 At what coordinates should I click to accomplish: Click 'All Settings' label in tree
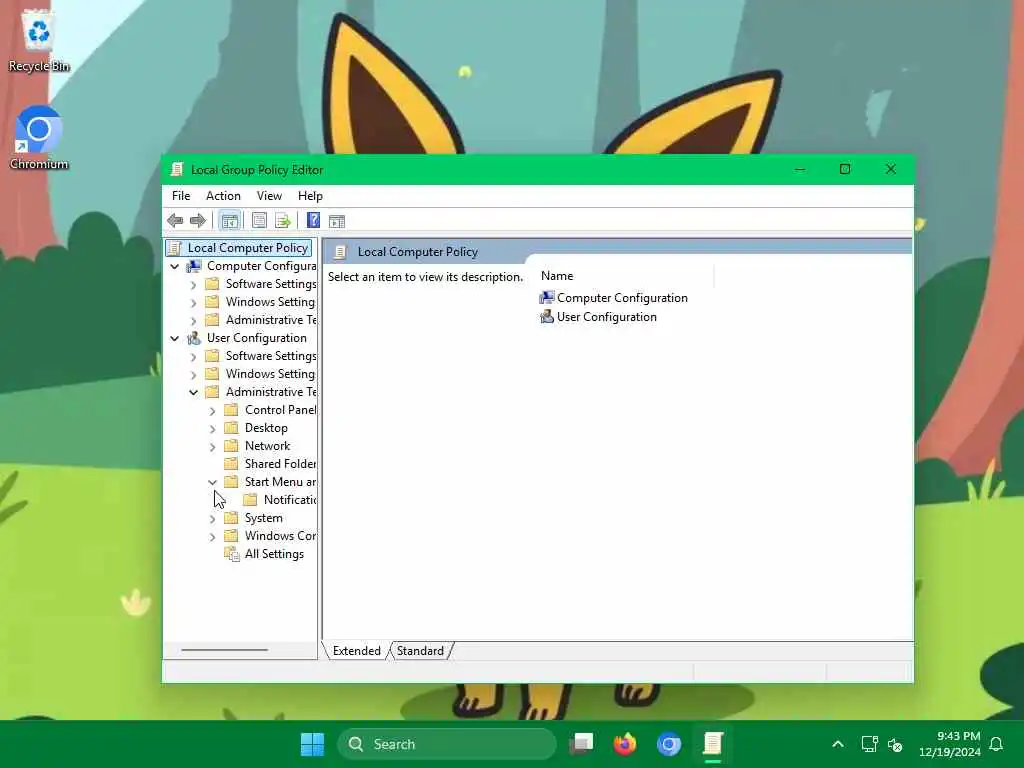[x=274, y=554]
